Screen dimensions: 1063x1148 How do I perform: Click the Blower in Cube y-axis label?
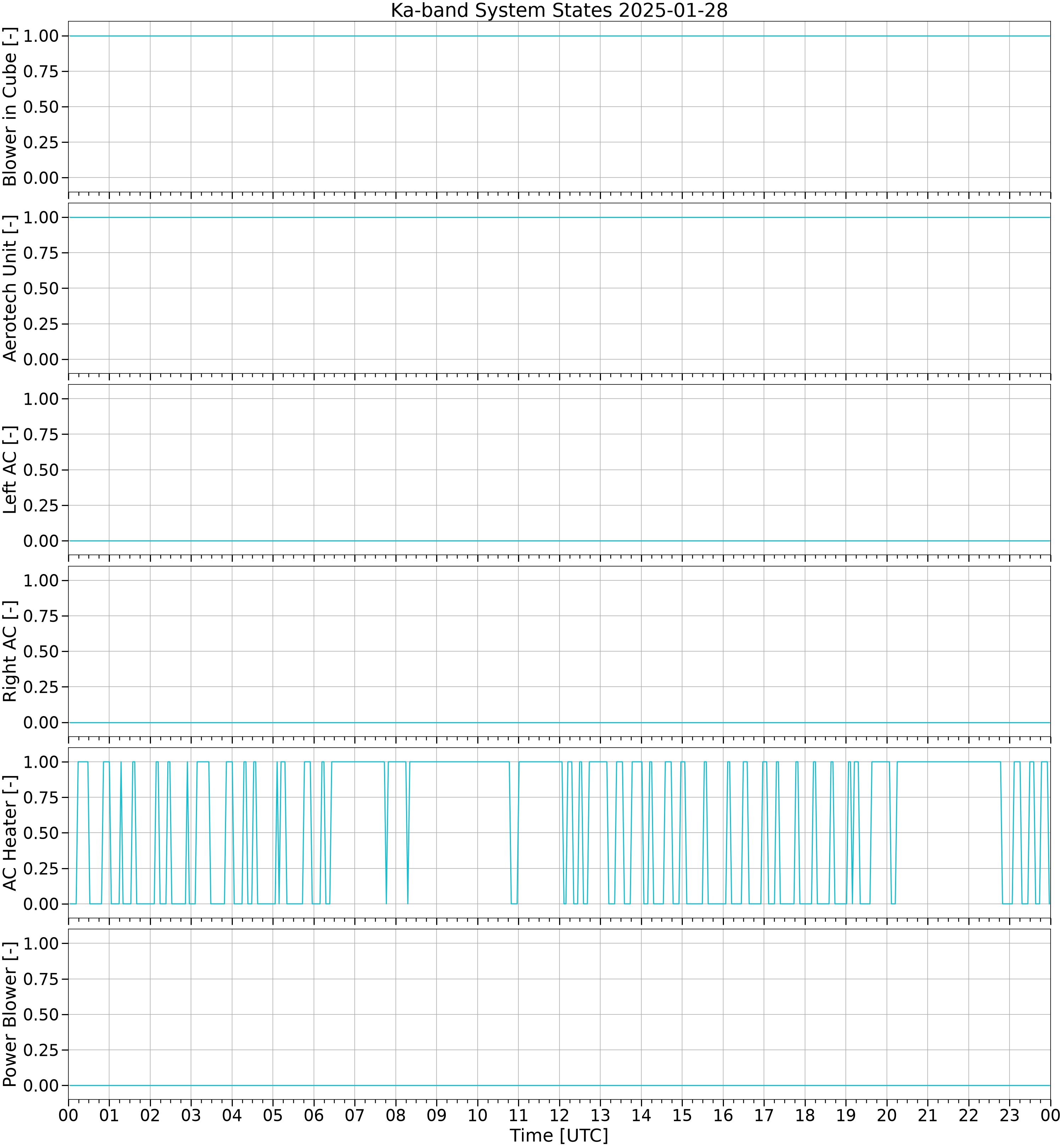[10, 107]
